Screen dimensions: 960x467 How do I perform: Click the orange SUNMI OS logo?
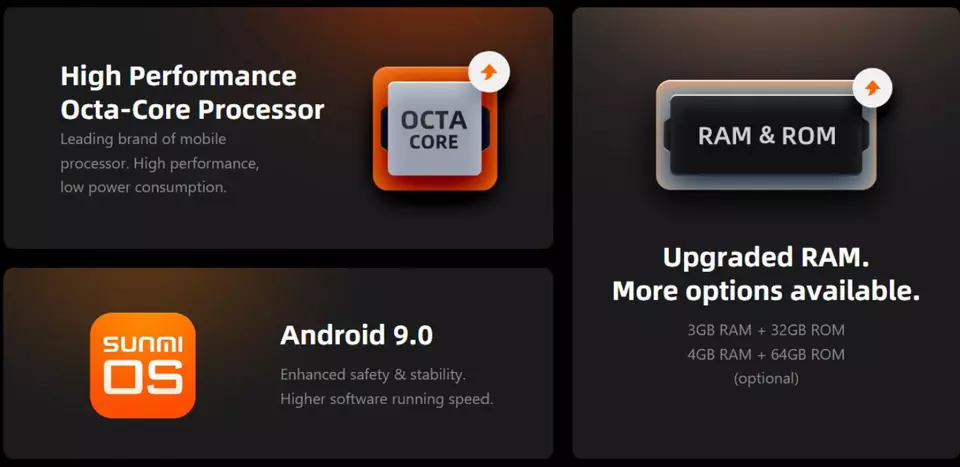143,365
